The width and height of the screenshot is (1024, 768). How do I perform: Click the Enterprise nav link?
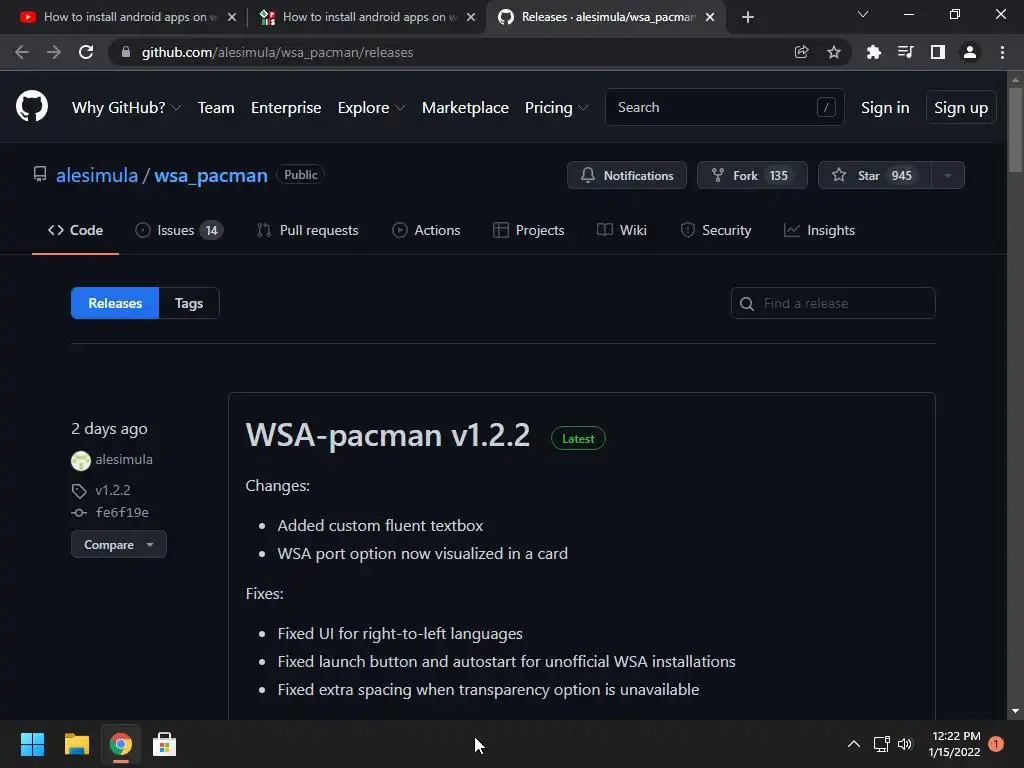click(x=286, y=108)
